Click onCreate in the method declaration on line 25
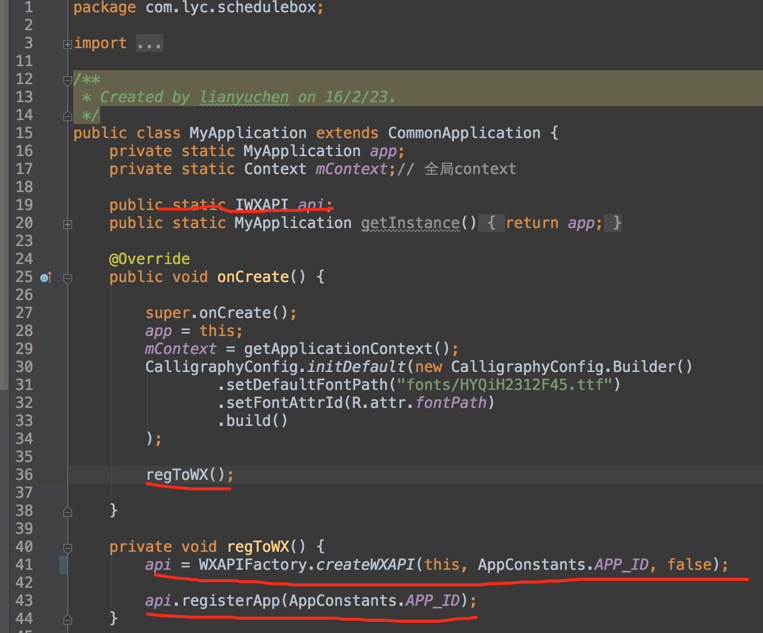The width and height of the screenshot is (763, 633). (253, 276)
